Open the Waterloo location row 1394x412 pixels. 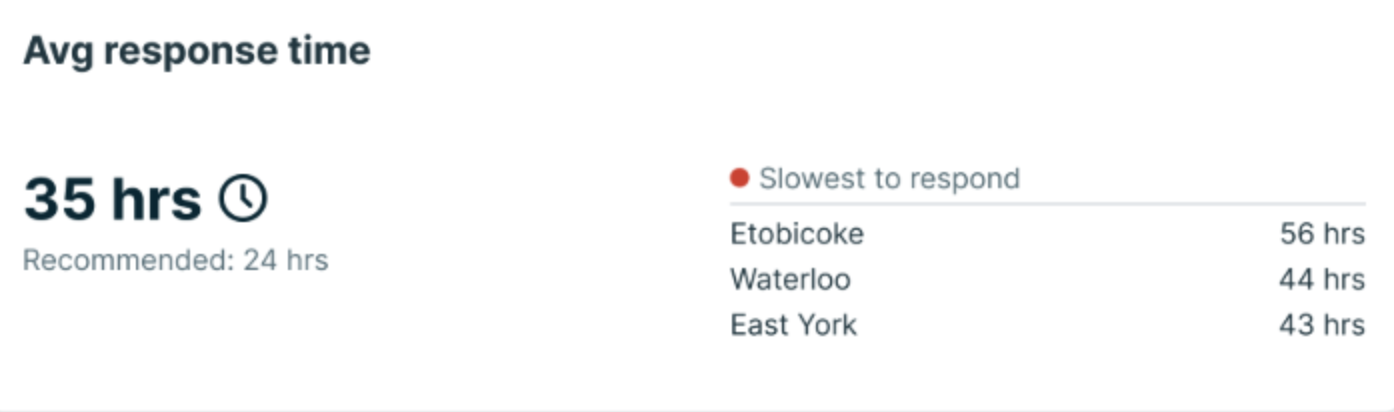(790, 279)
